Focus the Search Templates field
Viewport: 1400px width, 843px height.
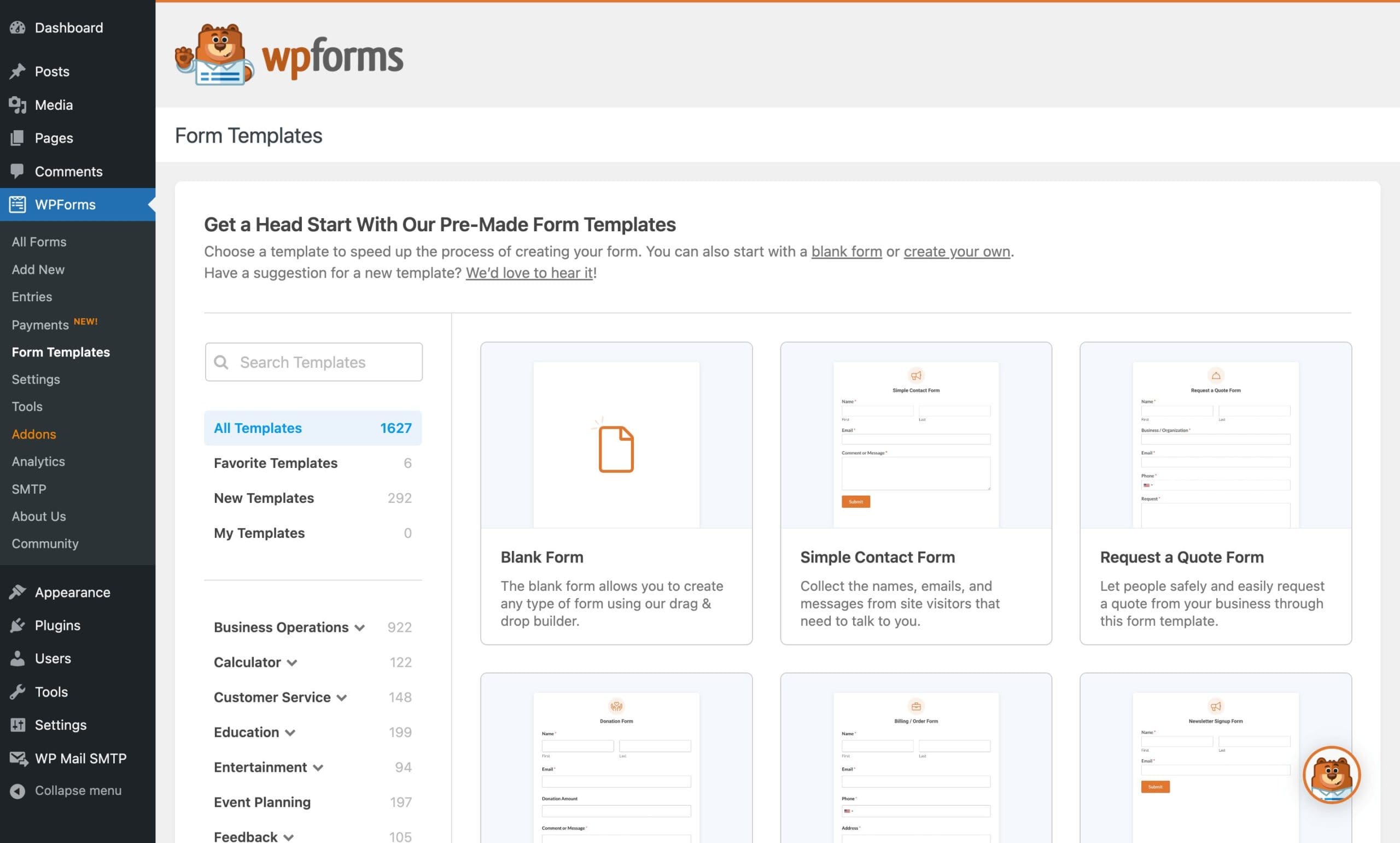[x=314, y=362]
